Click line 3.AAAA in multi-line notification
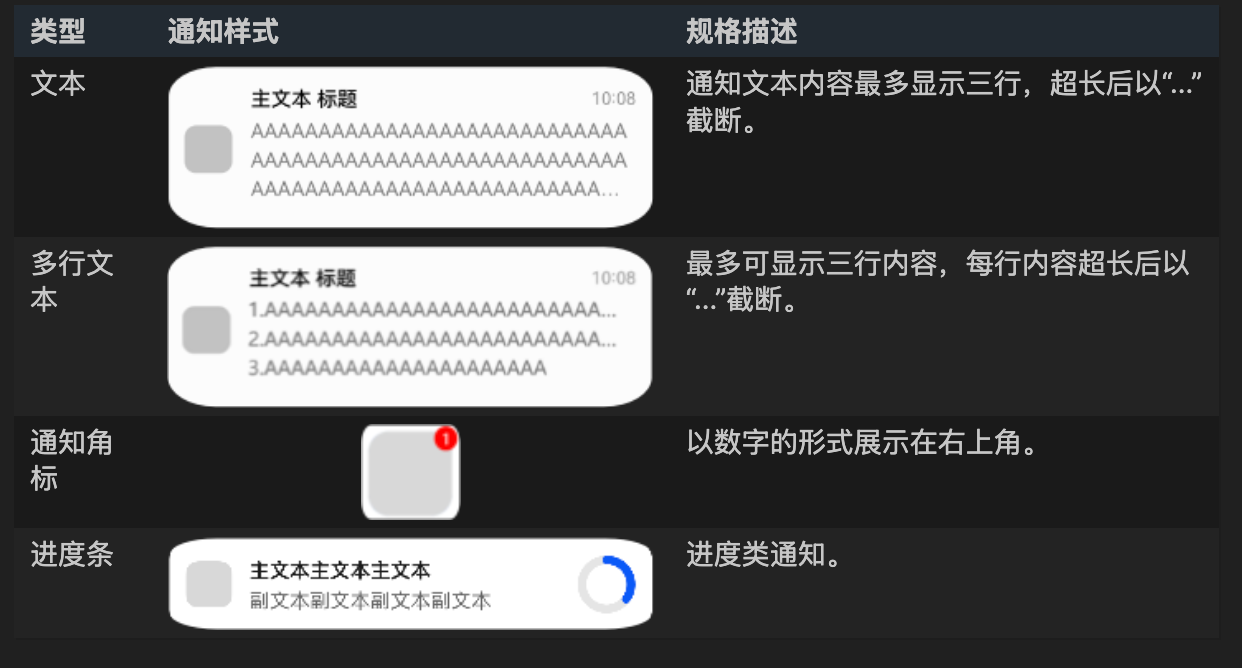The width and height of the screenshot is (1242, 668). click(x=397, y=368)
